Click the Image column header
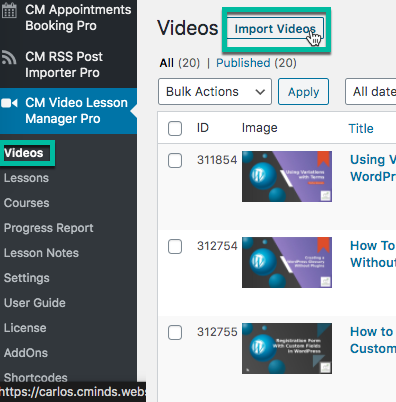 [260, 128]
